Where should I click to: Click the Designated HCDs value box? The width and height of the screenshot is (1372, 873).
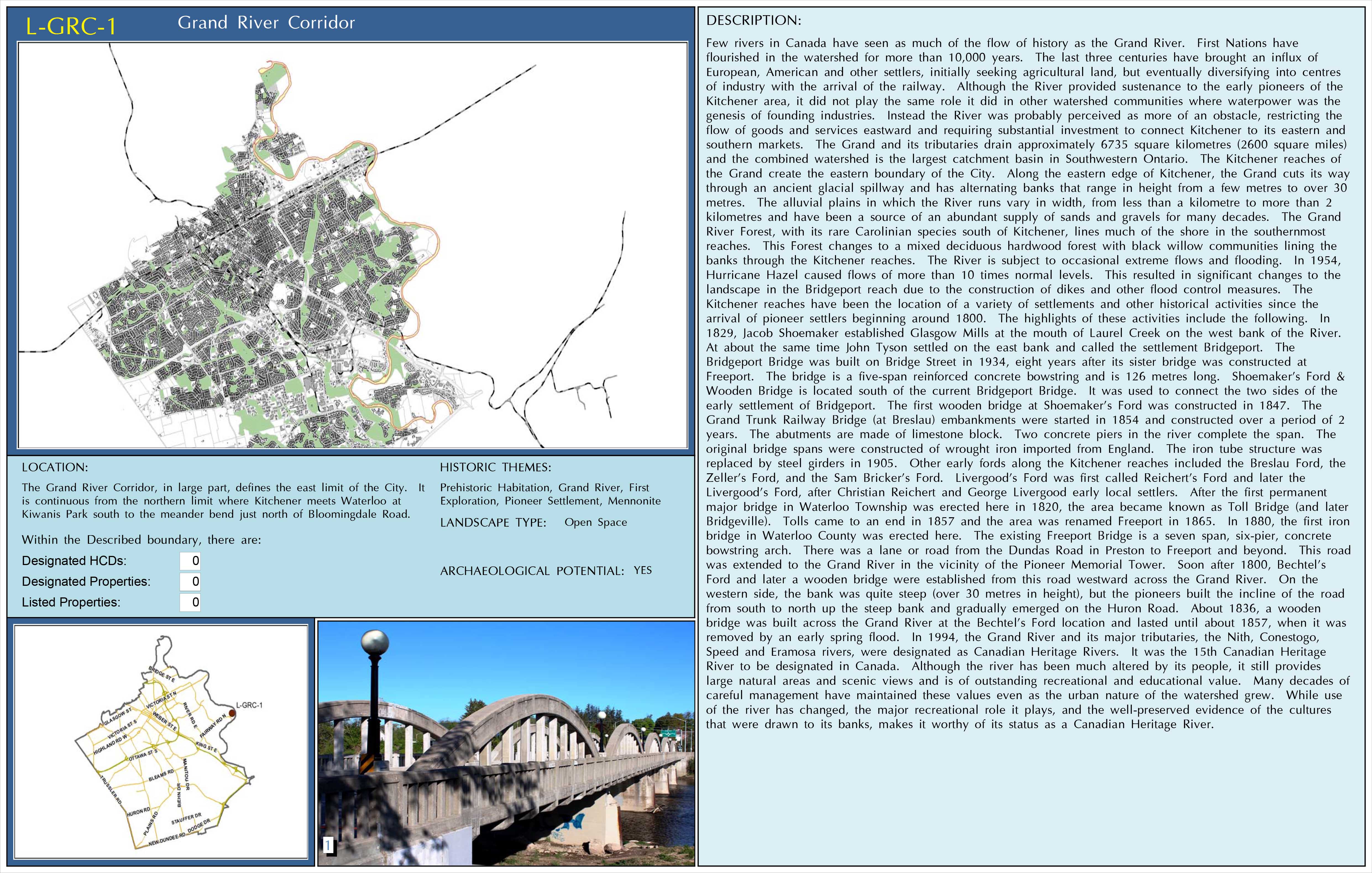click(190, 561)
